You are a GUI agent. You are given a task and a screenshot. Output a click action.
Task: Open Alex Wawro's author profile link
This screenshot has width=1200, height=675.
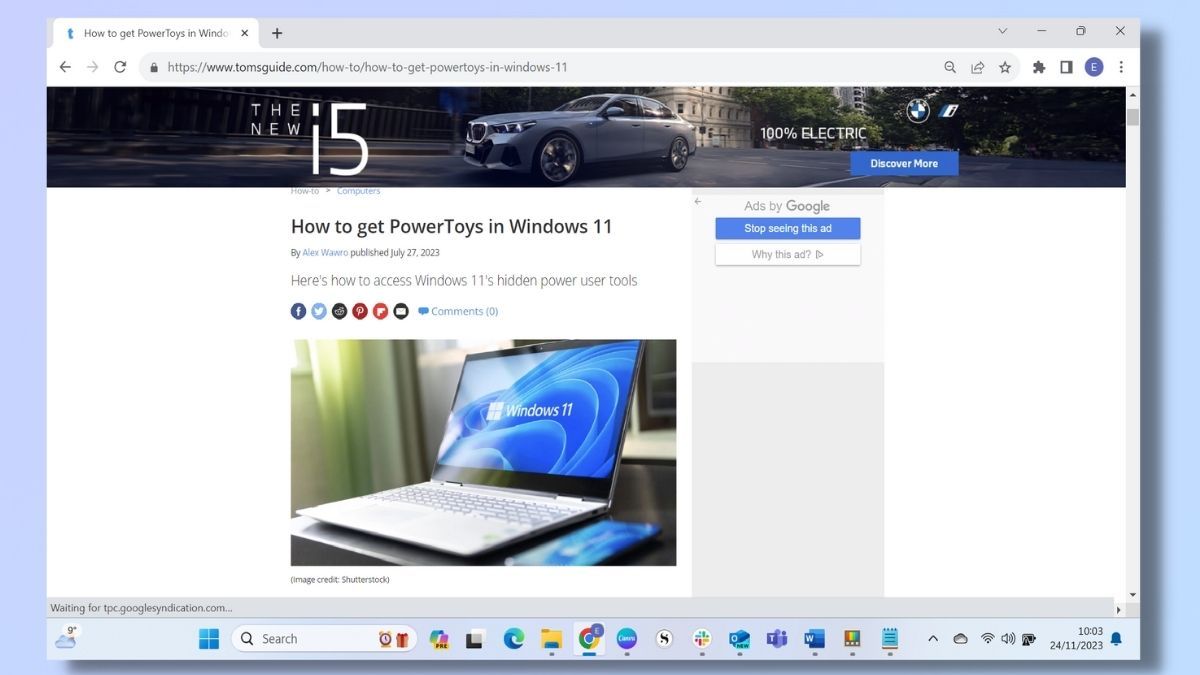point(324,252)
